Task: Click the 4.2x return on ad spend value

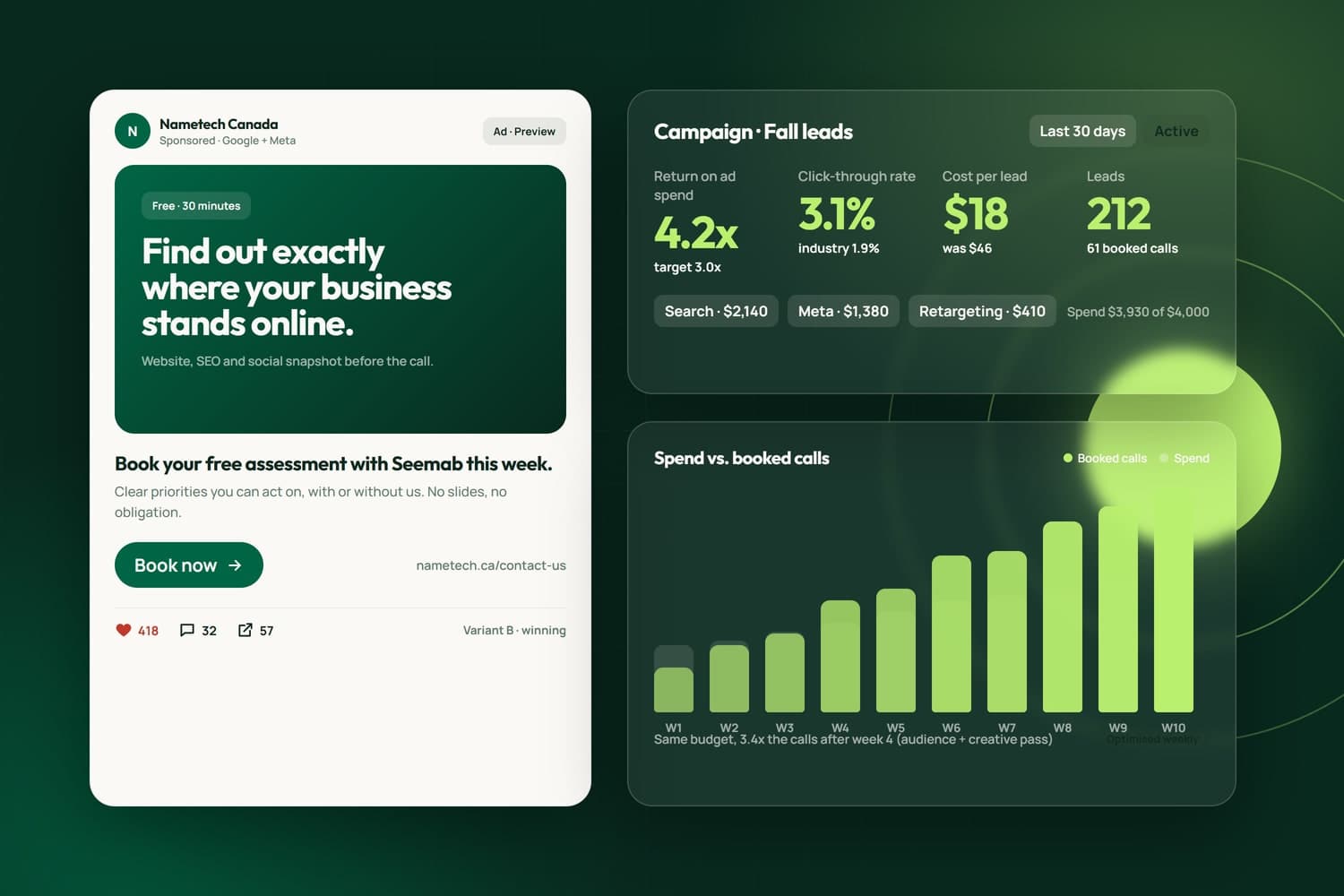Action: point(696,233)
